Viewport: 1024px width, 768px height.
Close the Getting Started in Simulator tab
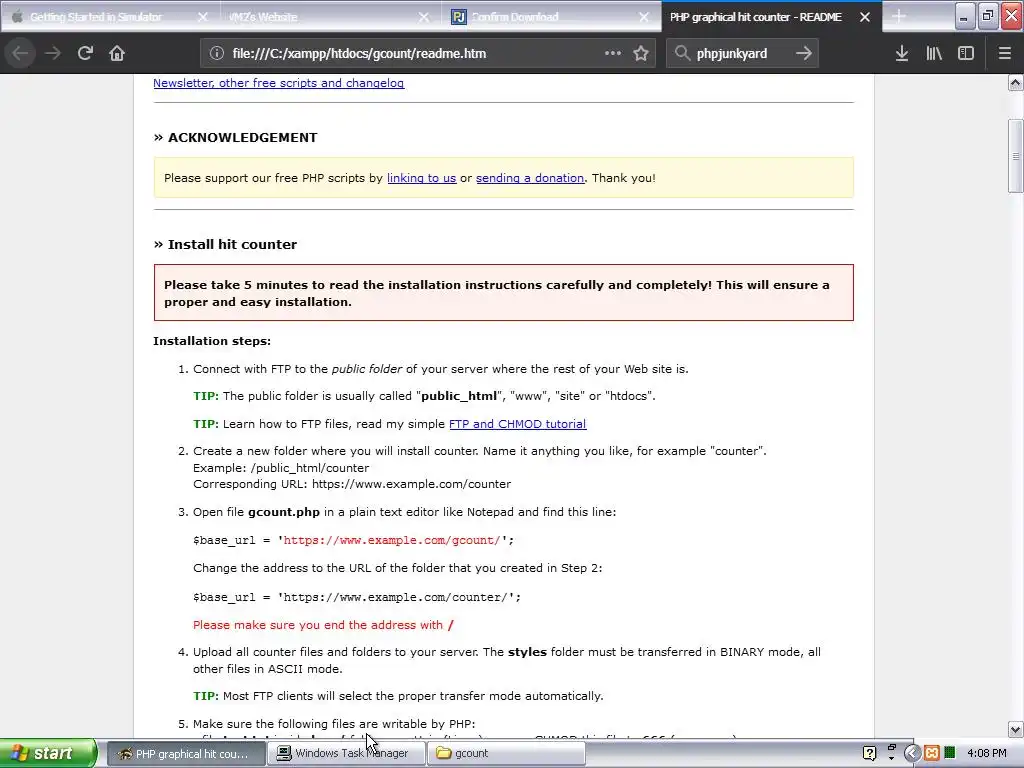tap(202, 17)
